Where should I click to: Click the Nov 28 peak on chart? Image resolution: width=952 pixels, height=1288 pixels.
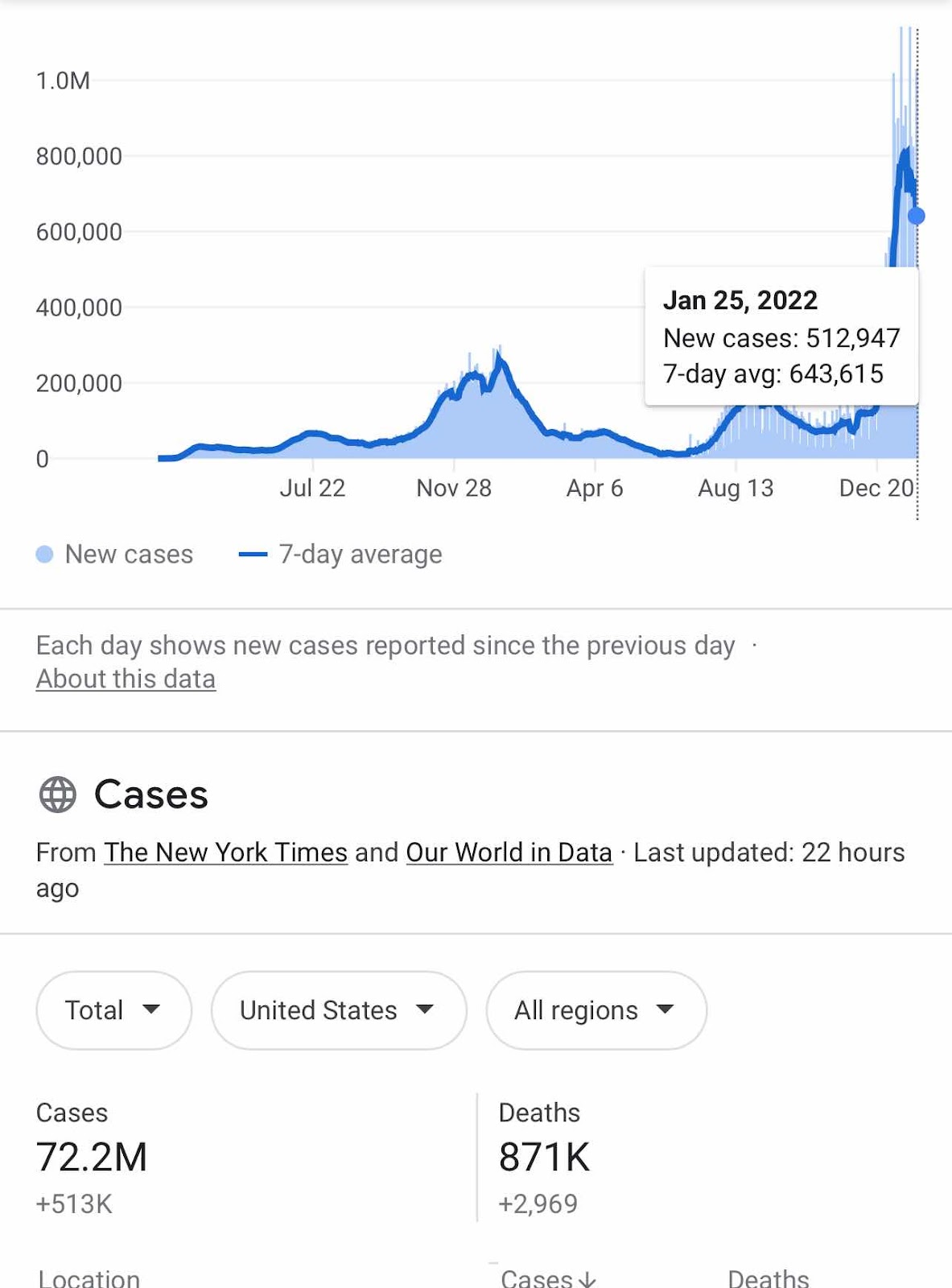[500, 357]
